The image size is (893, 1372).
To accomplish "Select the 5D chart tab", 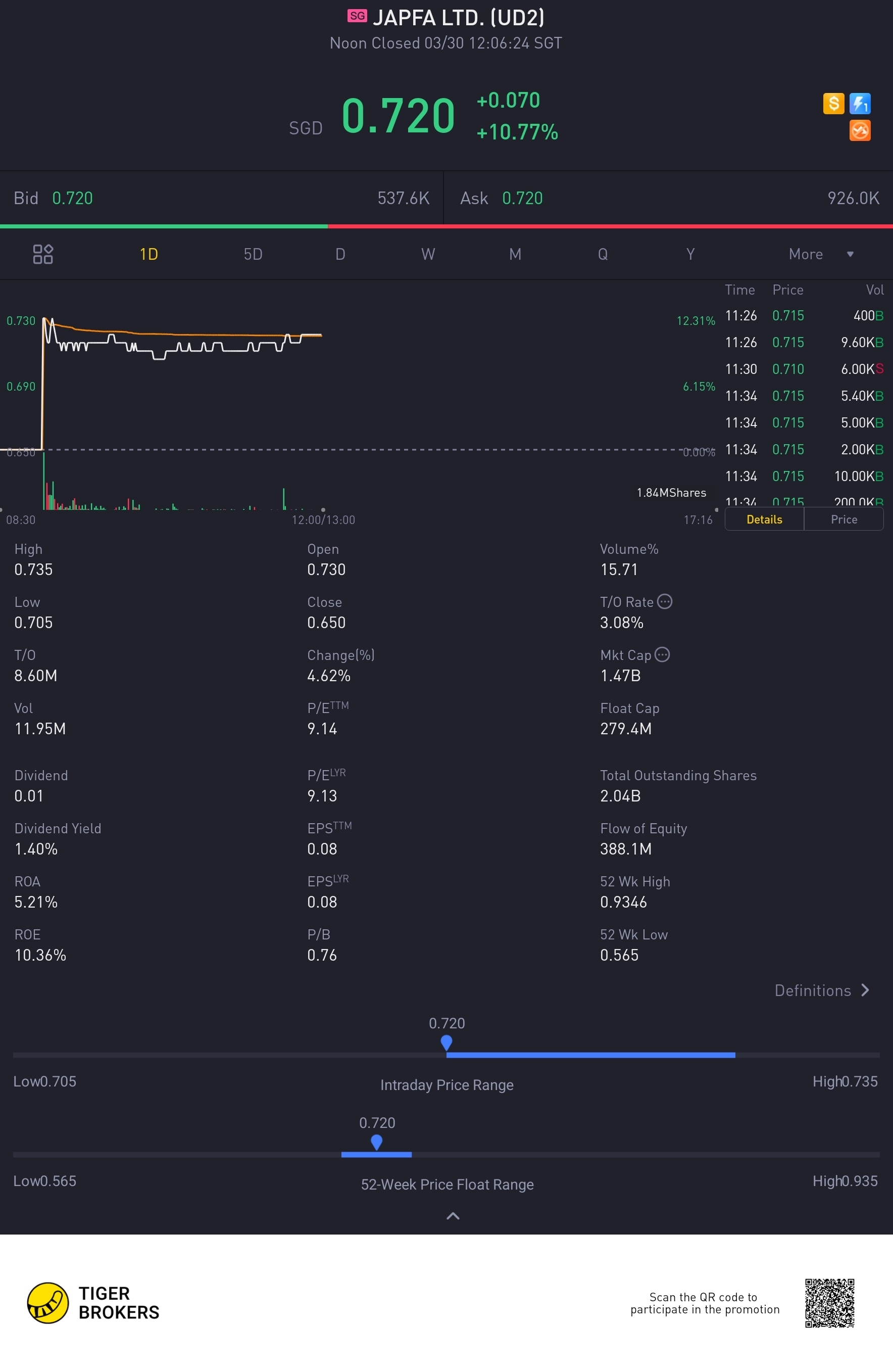I will [253, 254].
